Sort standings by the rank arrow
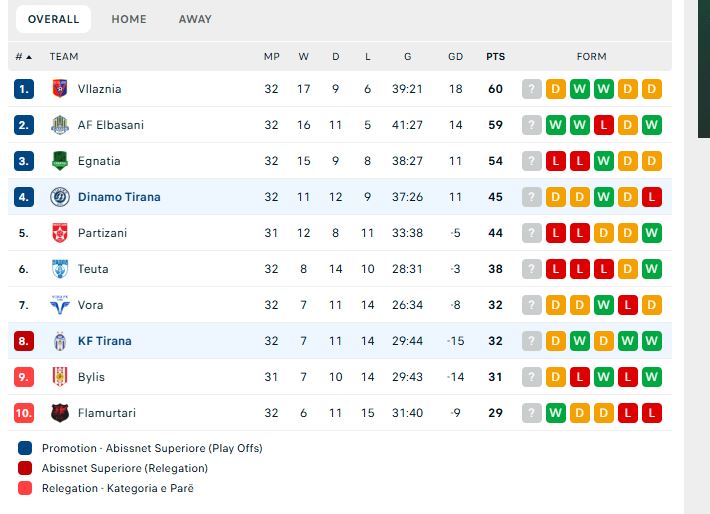This screenshot has height=514, width=710. (29, 57)
